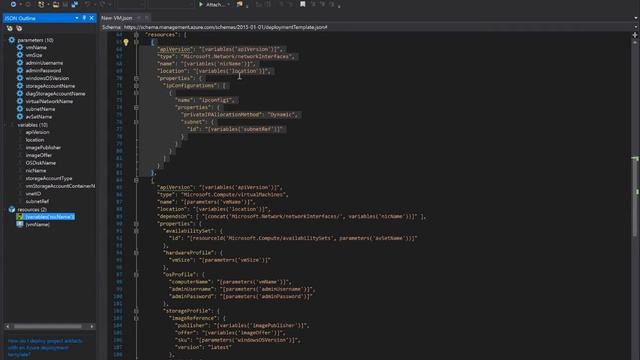Click gear icon beside virtualNetworkName parameter
The width and height of the screenshot is (640, 360).
pos(20,101)
